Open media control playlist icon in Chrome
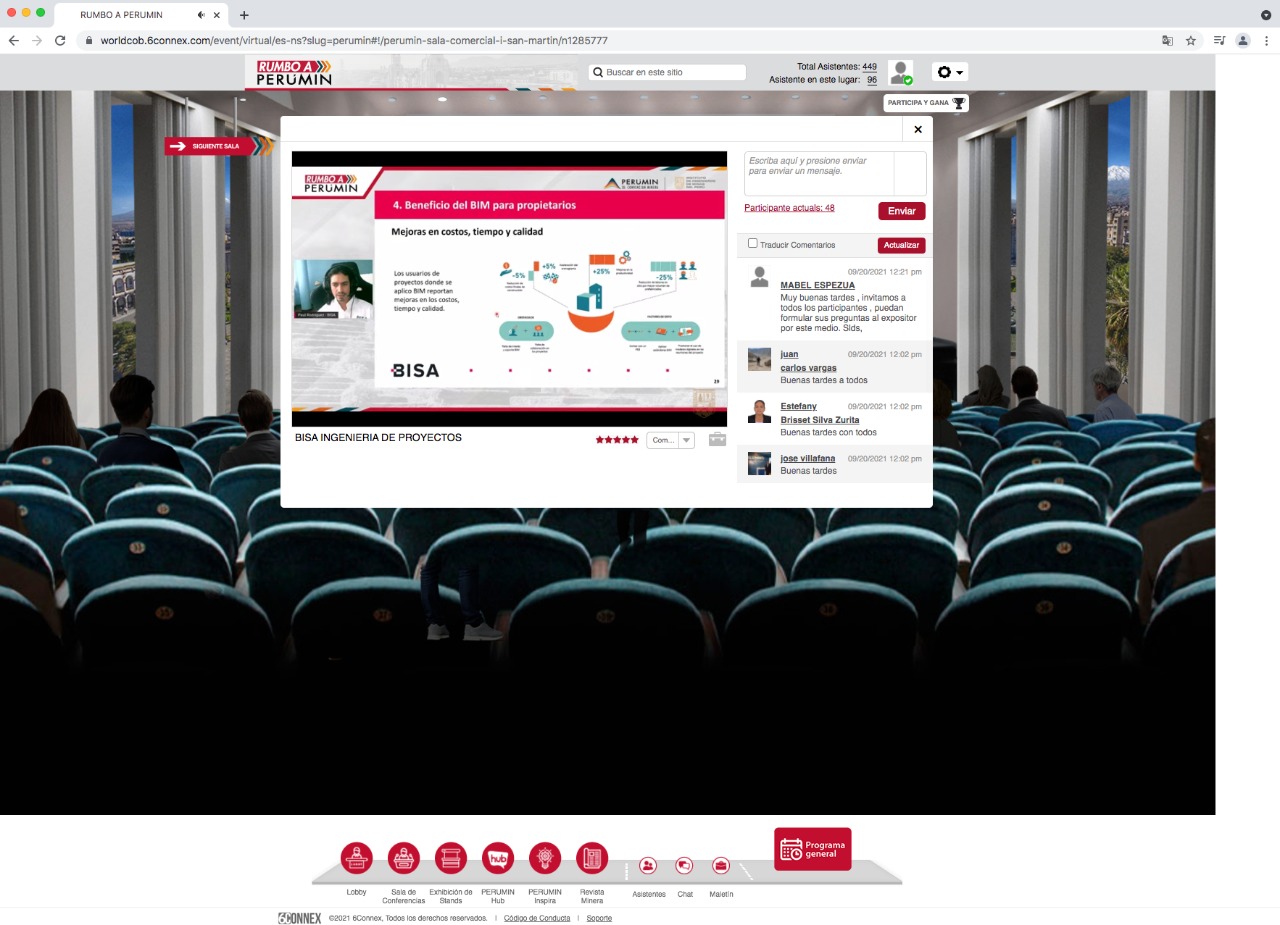Viewport: 1280px width, 925px height. (x=1219, y=41)
